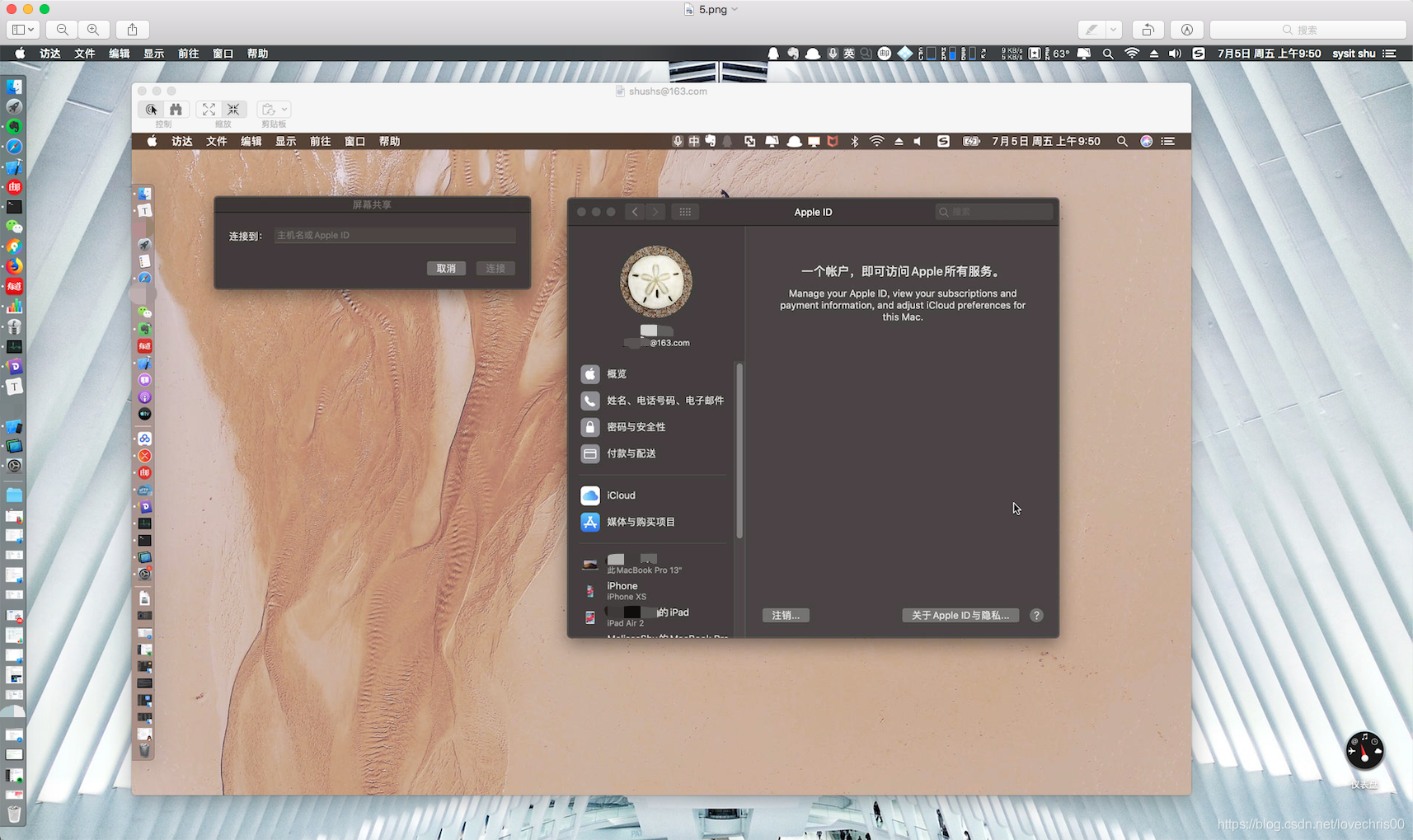Image resolution: width=1413 pixels, height=840 pixels.
Task: Select control mode in Screen Sharing toolbar
Action: [152, 110]
